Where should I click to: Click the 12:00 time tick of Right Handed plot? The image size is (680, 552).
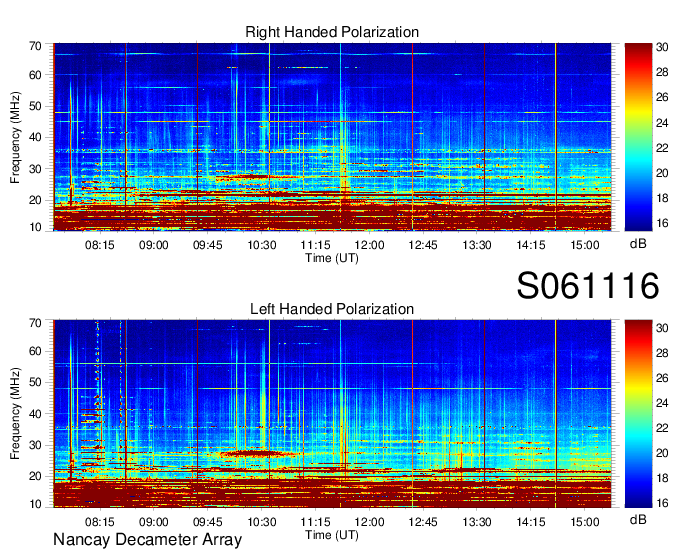coord(369,245)
